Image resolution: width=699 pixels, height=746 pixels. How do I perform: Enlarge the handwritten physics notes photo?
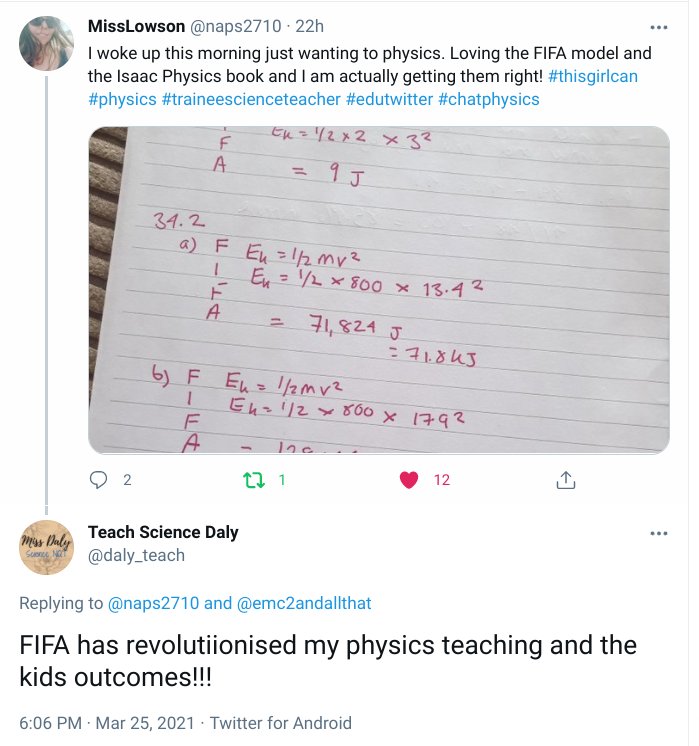(x=378, y=290)
